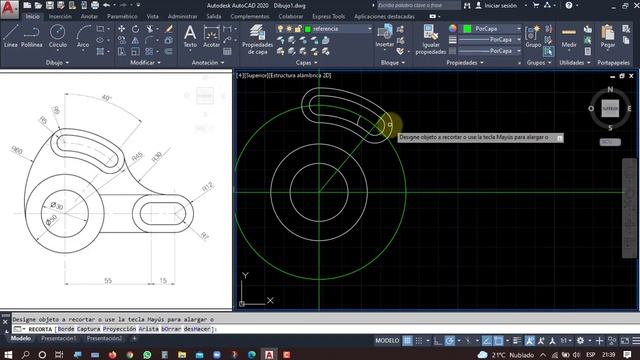This screenshot has height=360, width=640.
Task: Open the object color PorCapa dropdown
Action: (x=519, y=29)
